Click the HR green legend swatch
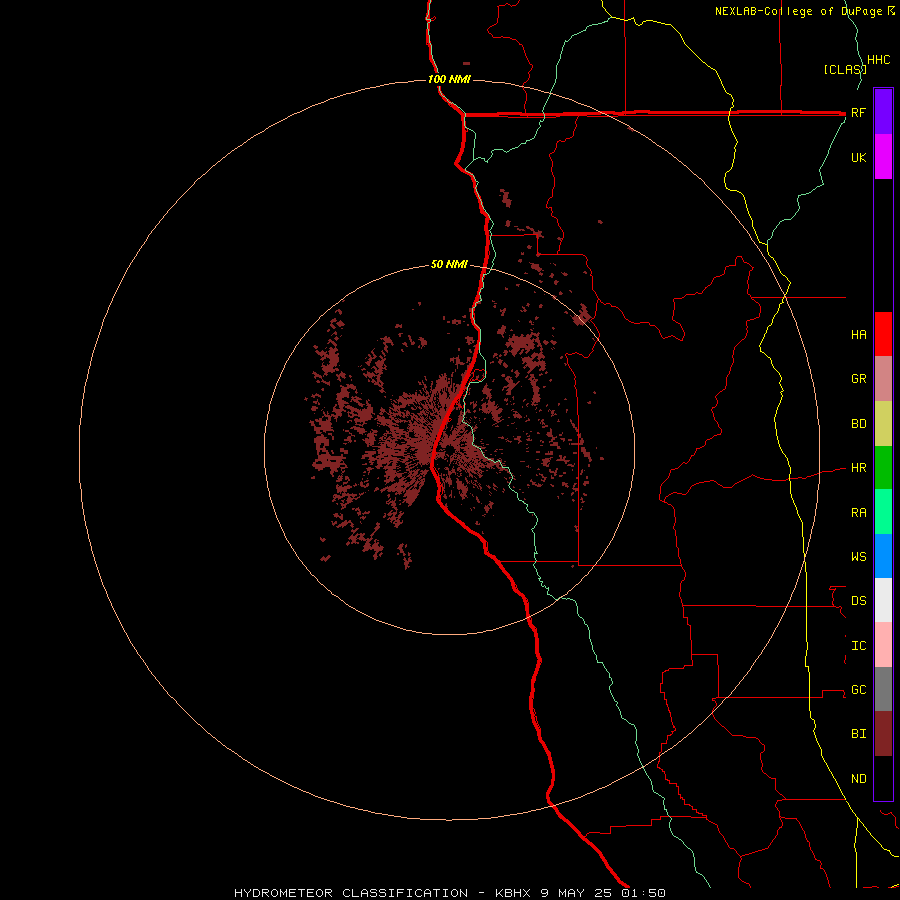Image resolution: width=900 pixels, height=900 pixels. click(883, 468)
